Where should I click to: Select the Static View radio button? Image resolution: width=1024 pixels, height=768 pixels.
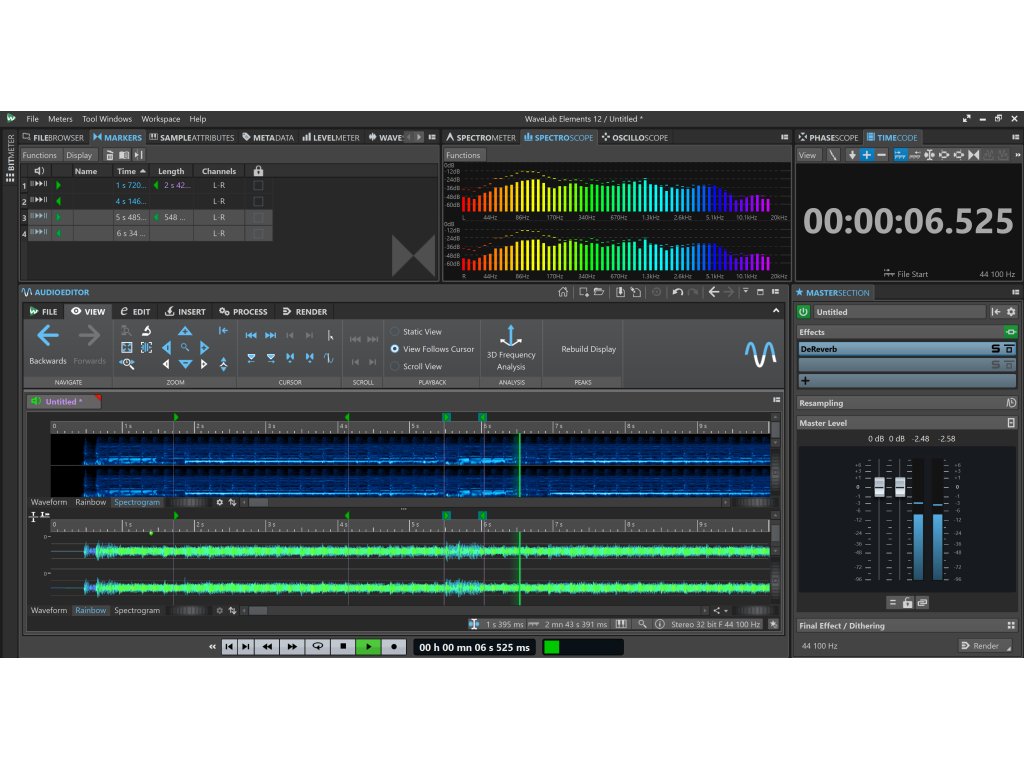(395, 332)
